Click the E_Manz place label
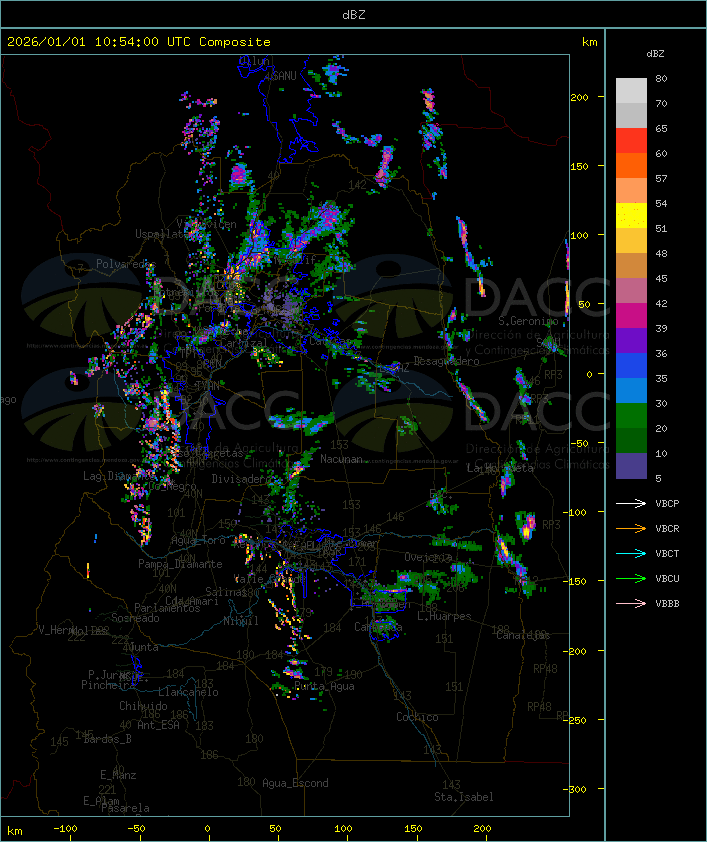The width and height of the screenshot is (707, 842). tap(118, 775)
